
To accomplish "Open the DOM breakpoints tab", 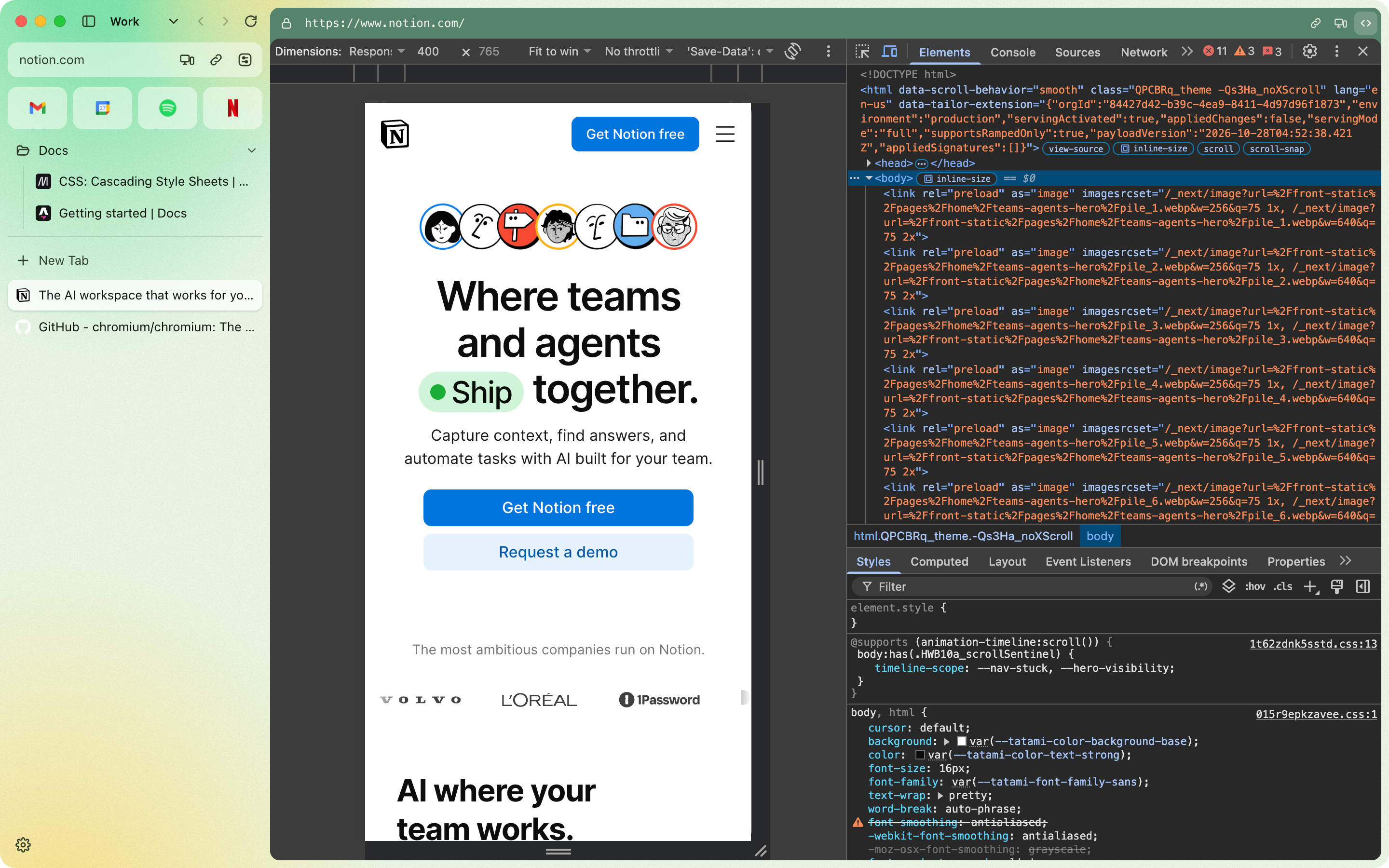I will [x=1198, y=561].
